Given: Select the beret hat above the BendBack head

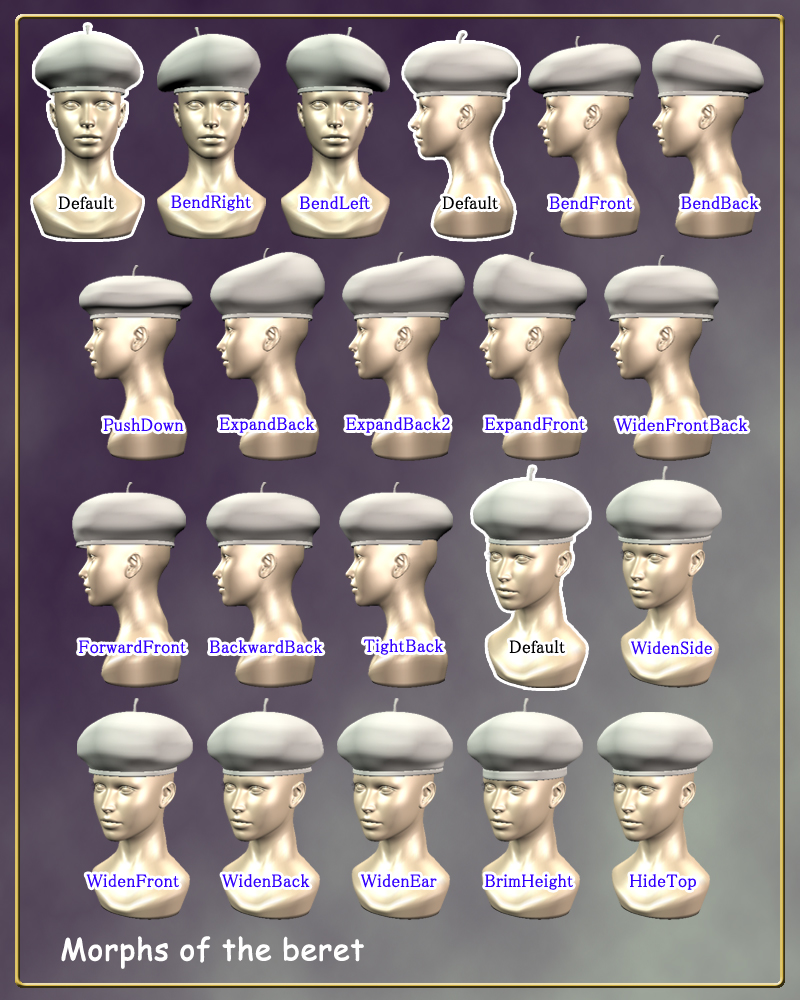Looking at the screenshot, I should (x=707, y=67).
